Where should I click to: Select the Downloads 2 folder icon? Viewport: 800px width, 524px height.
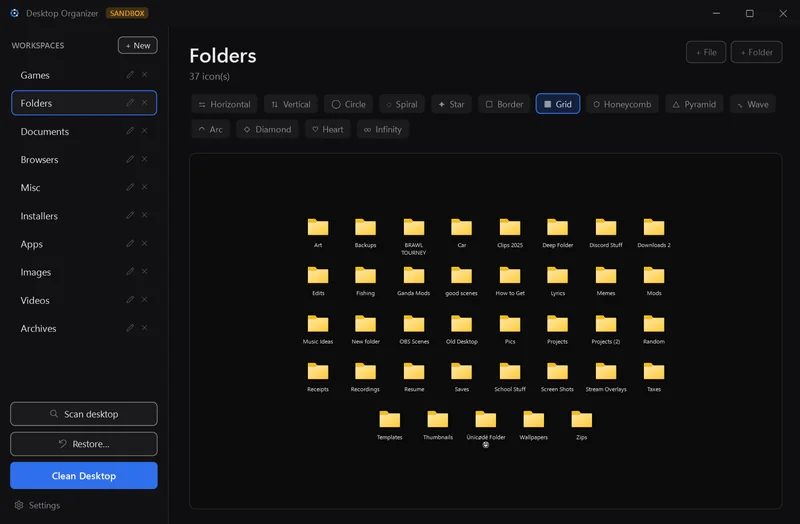pos(654,227)
